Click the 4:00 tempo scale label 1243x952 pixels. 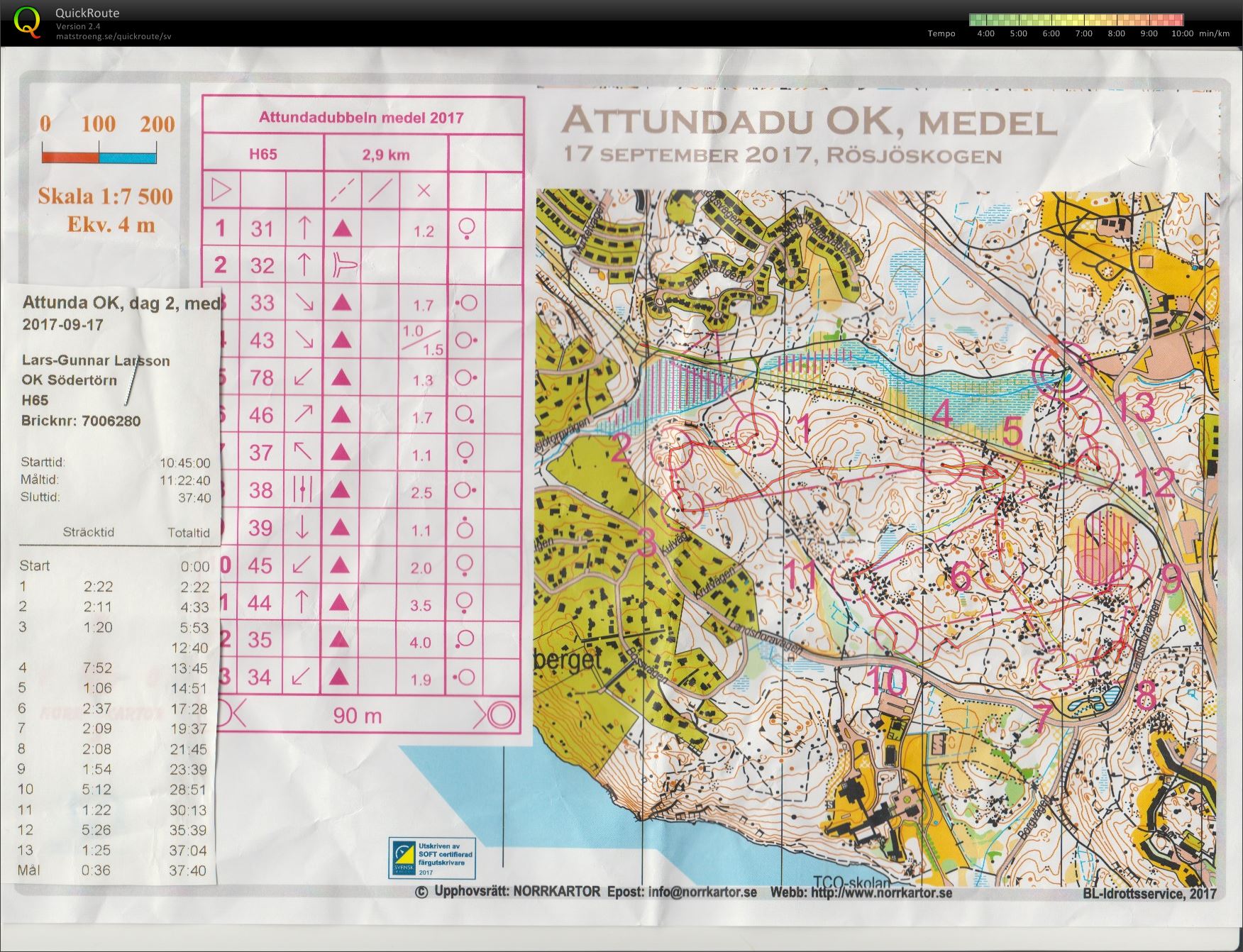tap(985, 33)
